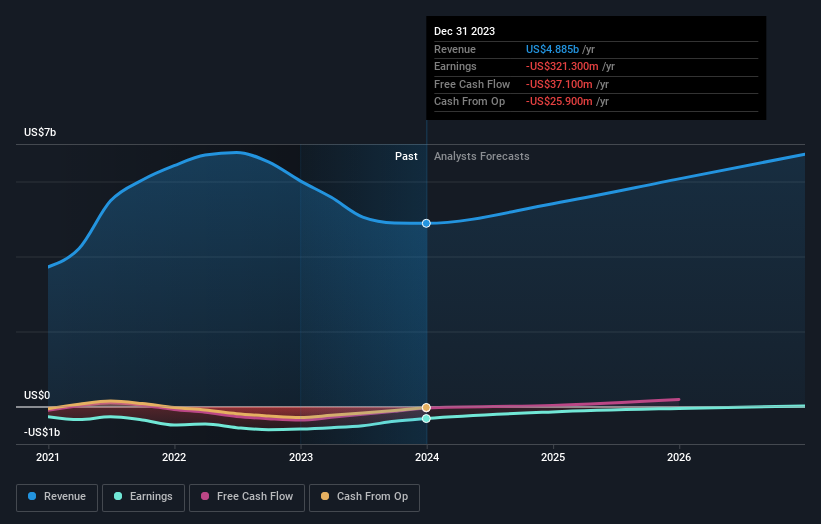Toggle the Earnings legend button

143,497
